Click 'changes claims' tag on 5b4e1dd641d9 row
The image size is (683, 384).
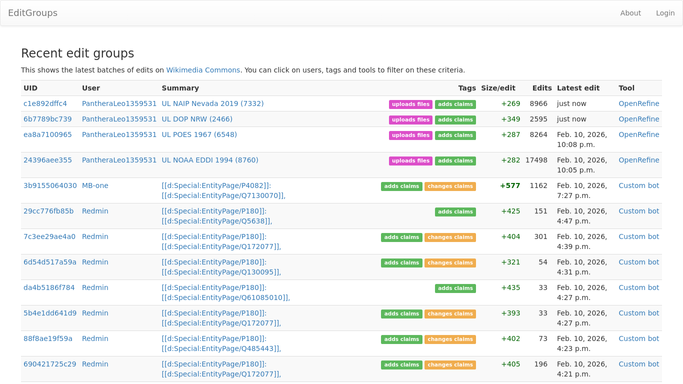450,314
